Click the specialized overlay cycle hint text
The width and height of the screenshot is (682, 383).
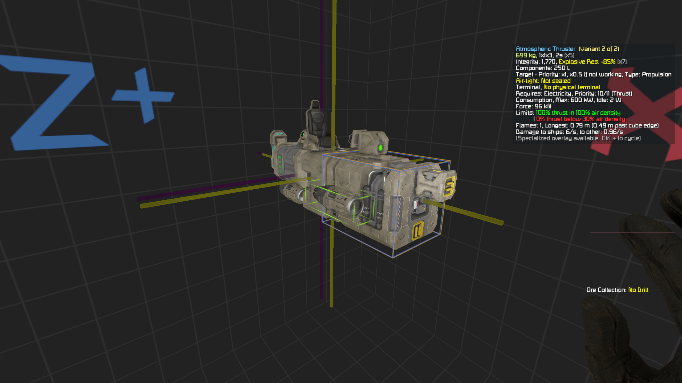point(578,138)
